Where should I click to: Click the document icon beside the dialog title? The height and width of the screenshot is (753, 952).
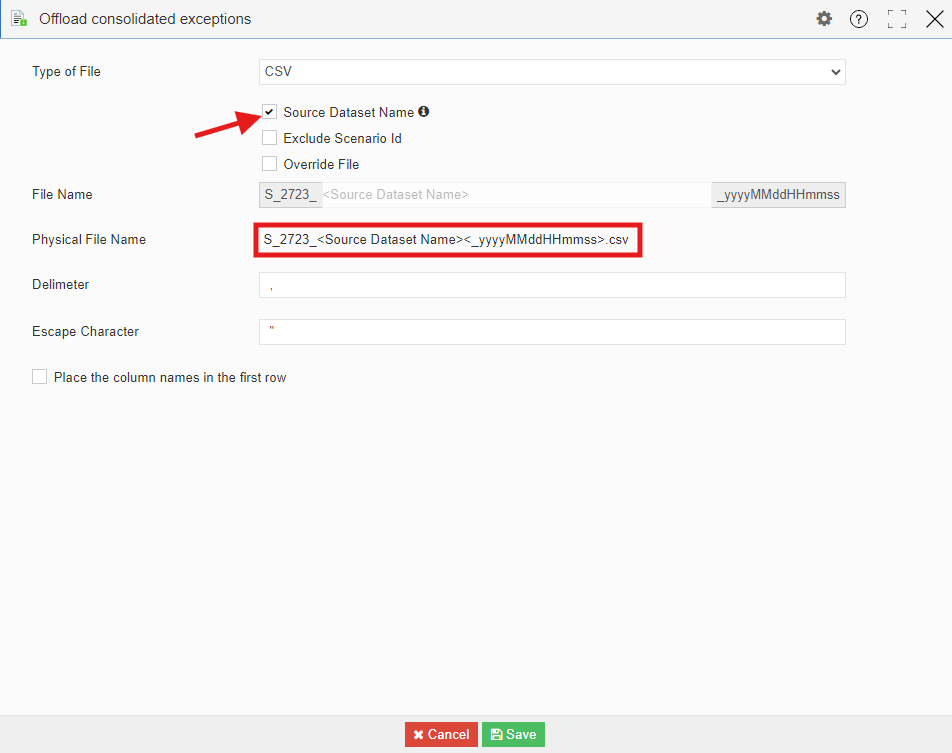tap(19, 19)
